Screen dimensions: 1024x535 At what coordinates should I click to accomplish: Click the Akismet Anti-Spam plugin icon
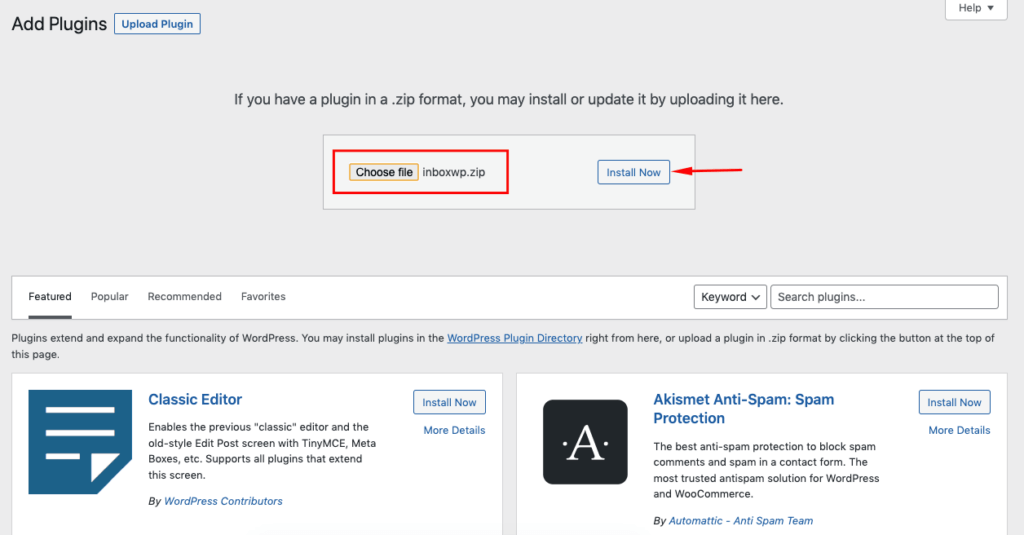click(x=585, y=441)
